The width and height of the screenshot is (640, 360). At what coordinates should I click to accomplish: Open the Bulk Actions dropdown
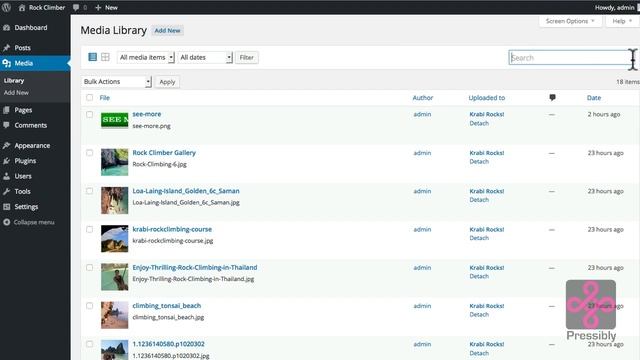click(x=116, y=82)
